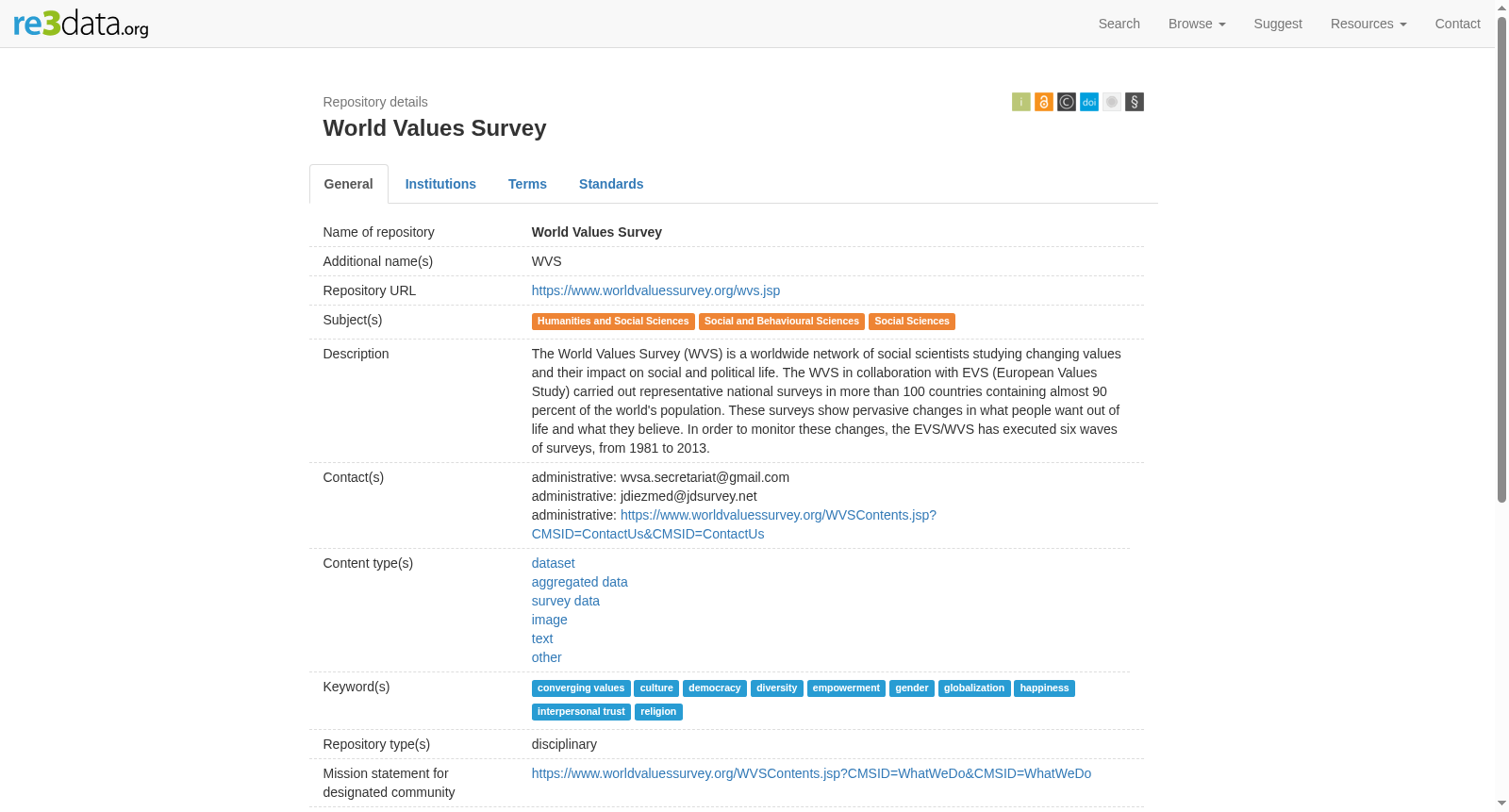Click the blue doi badge icon

click(1089, 102)
